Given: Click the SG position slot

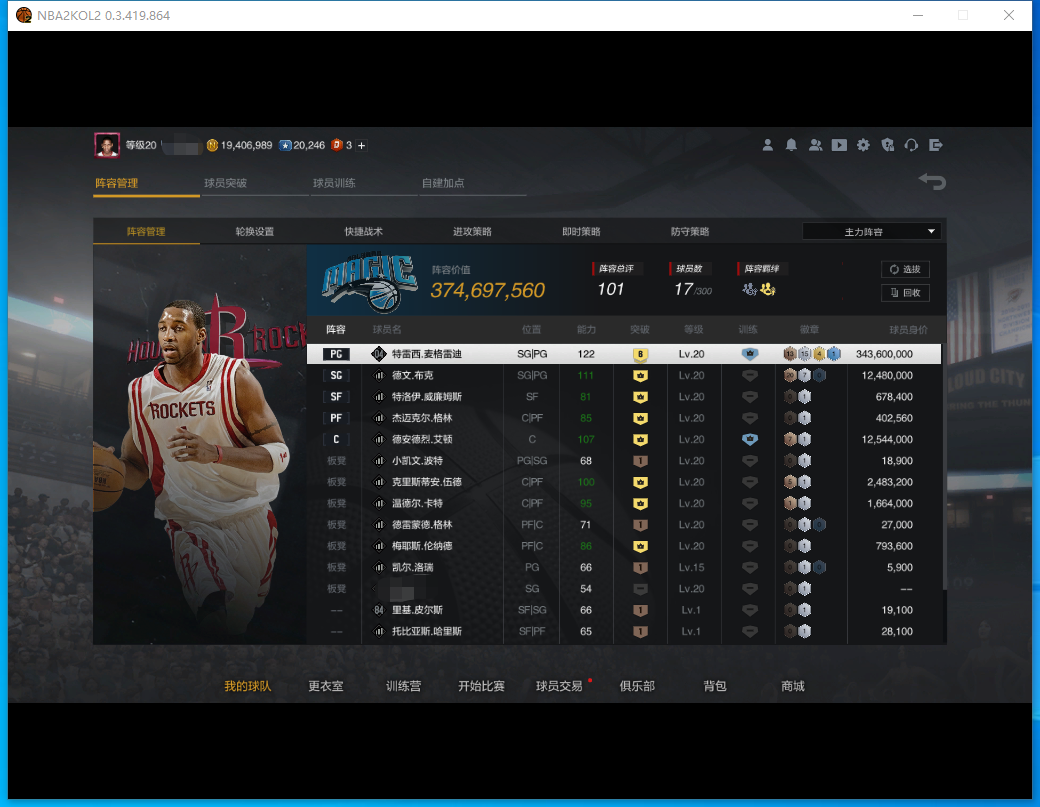Looking at the screenshot, I should click(336, 375).
